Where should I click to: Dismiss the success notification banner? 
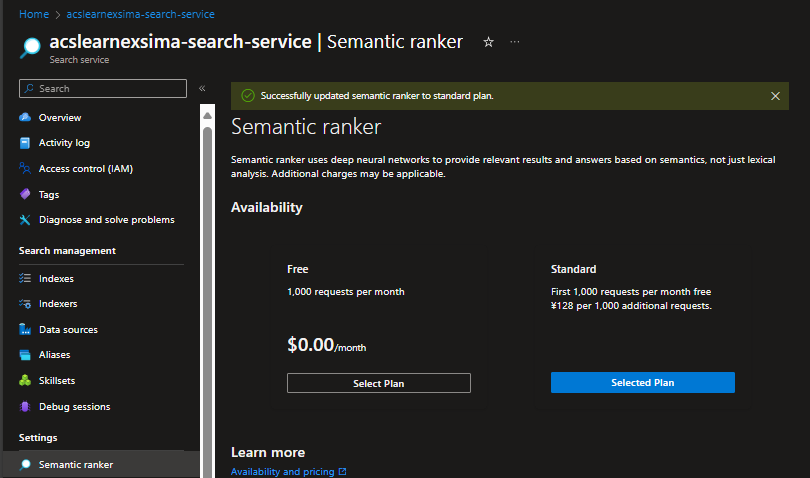775,96
